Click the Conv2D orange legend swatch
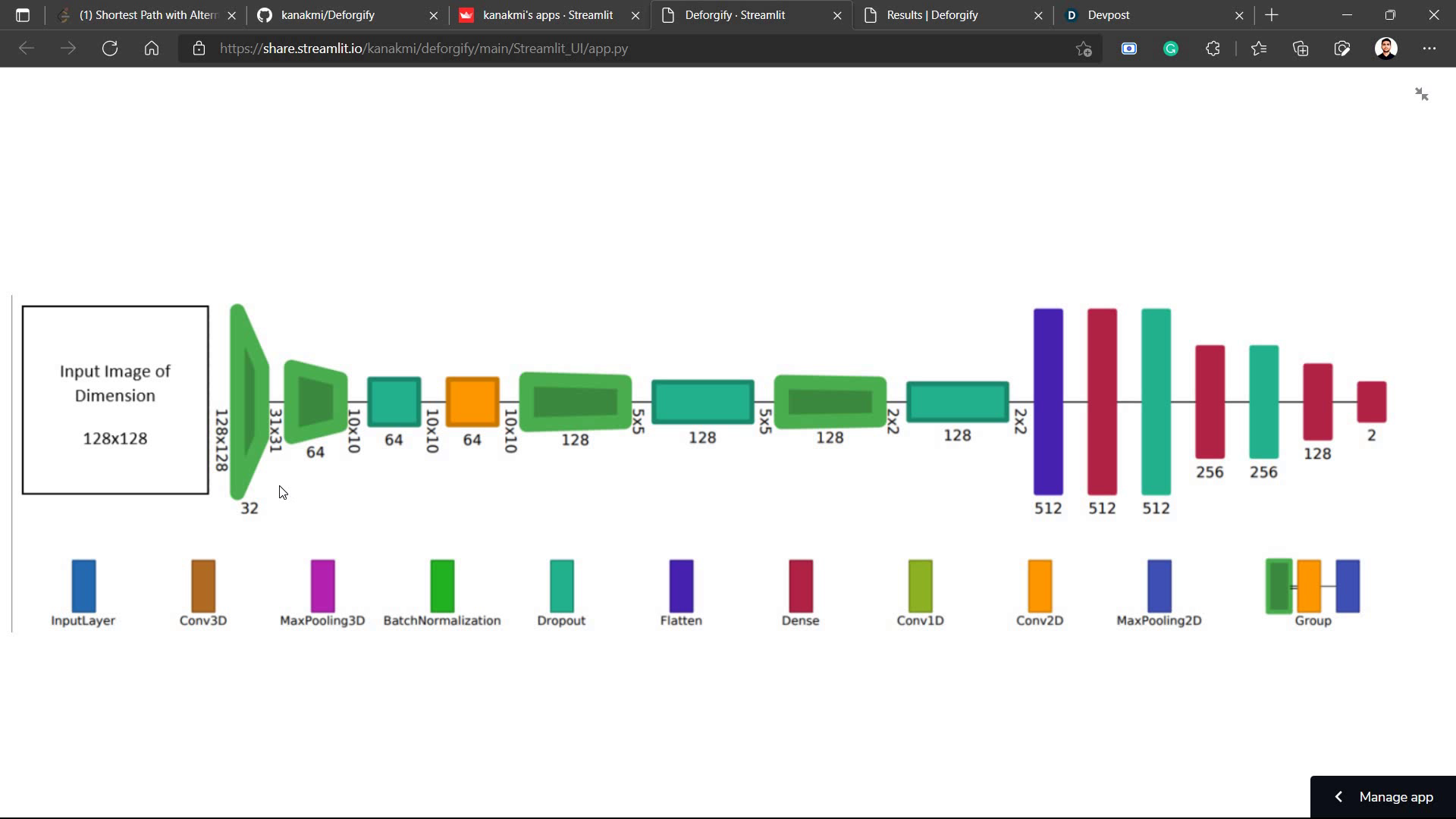This screenshot has height=819, width=1456. point(1040,585)
